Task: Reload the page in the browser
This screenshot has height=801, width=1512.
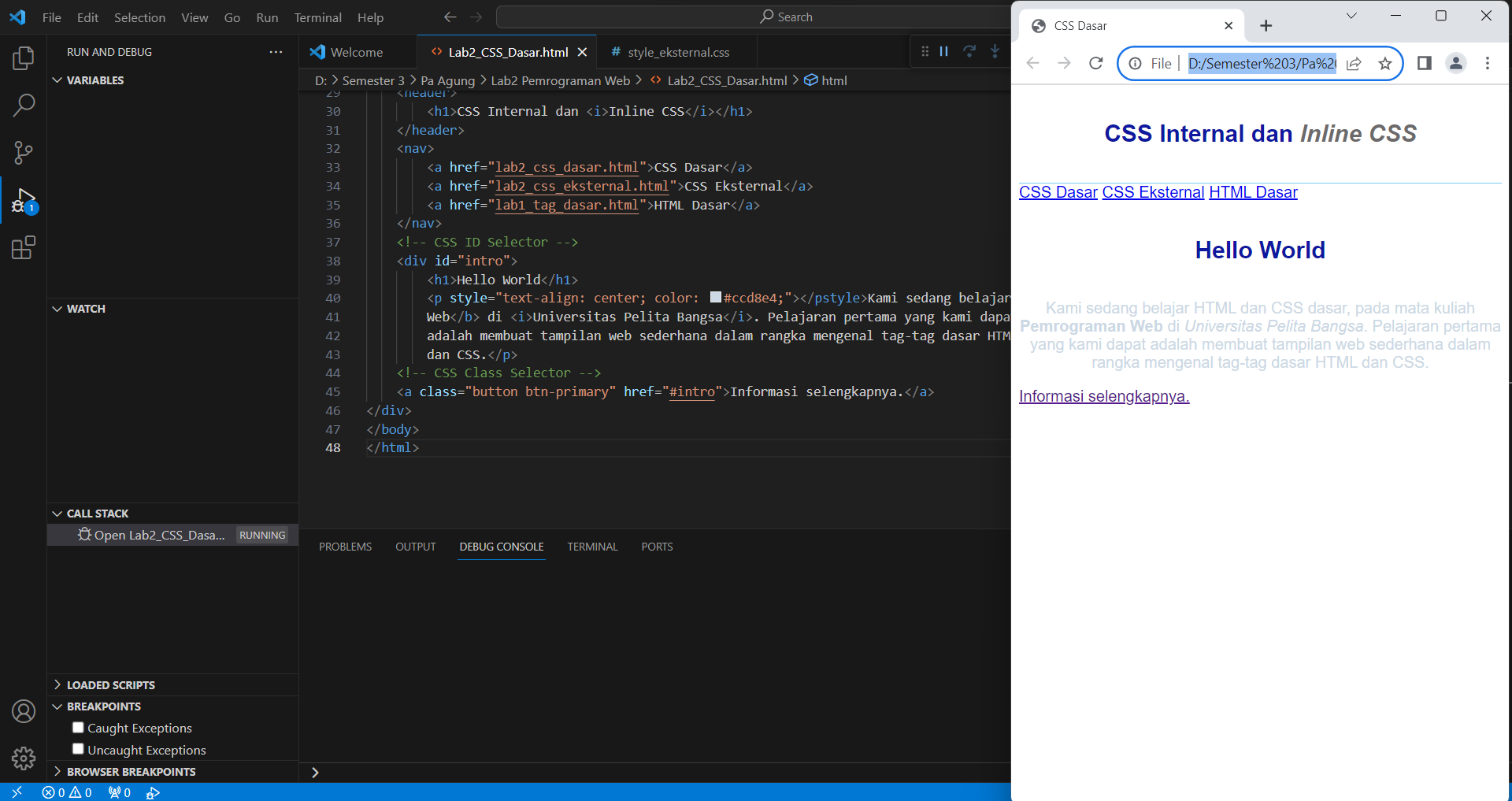Action: pos(1095,64)
